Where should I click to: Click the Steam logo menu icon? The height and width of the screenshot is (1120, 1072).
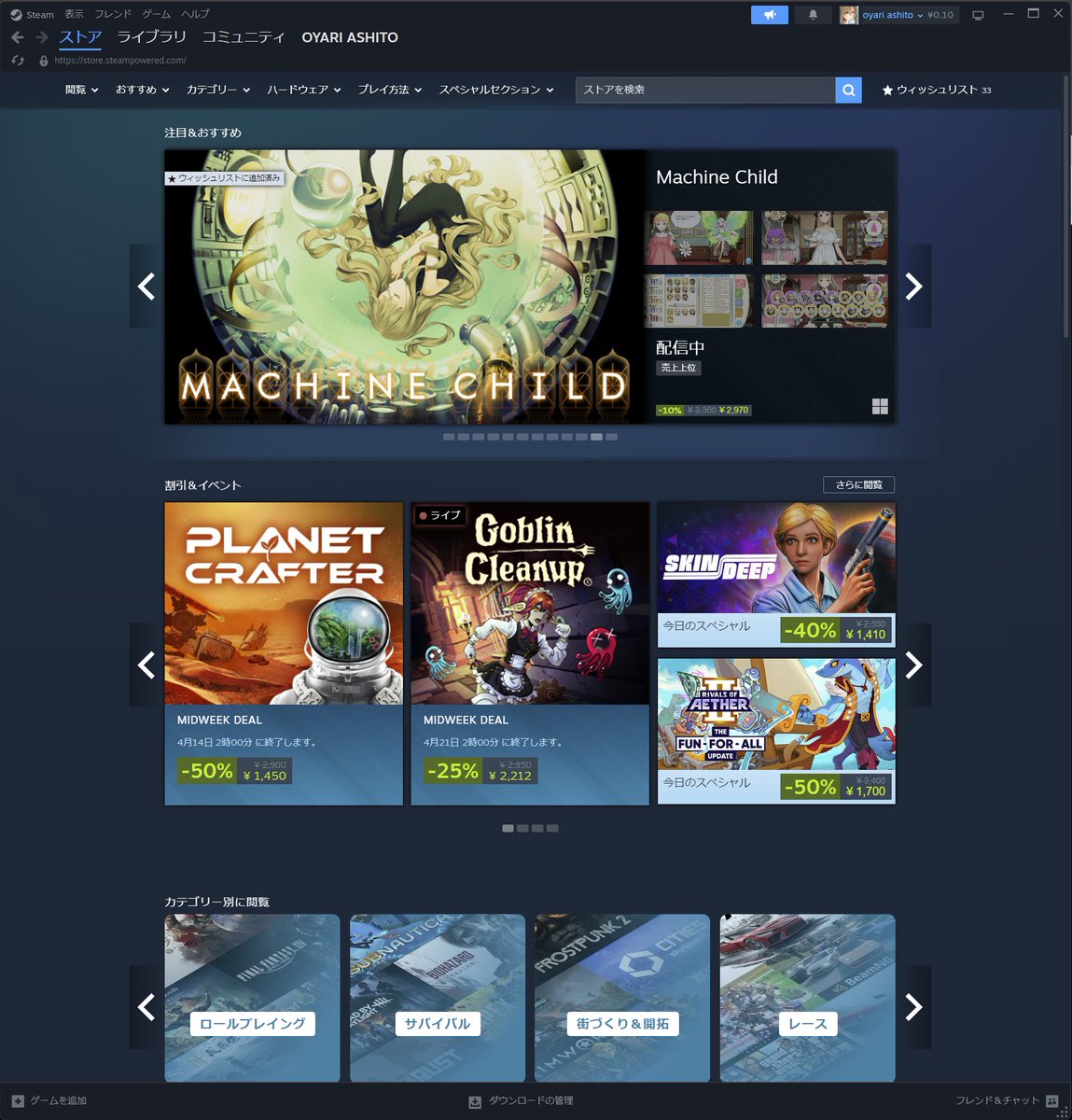16,15
